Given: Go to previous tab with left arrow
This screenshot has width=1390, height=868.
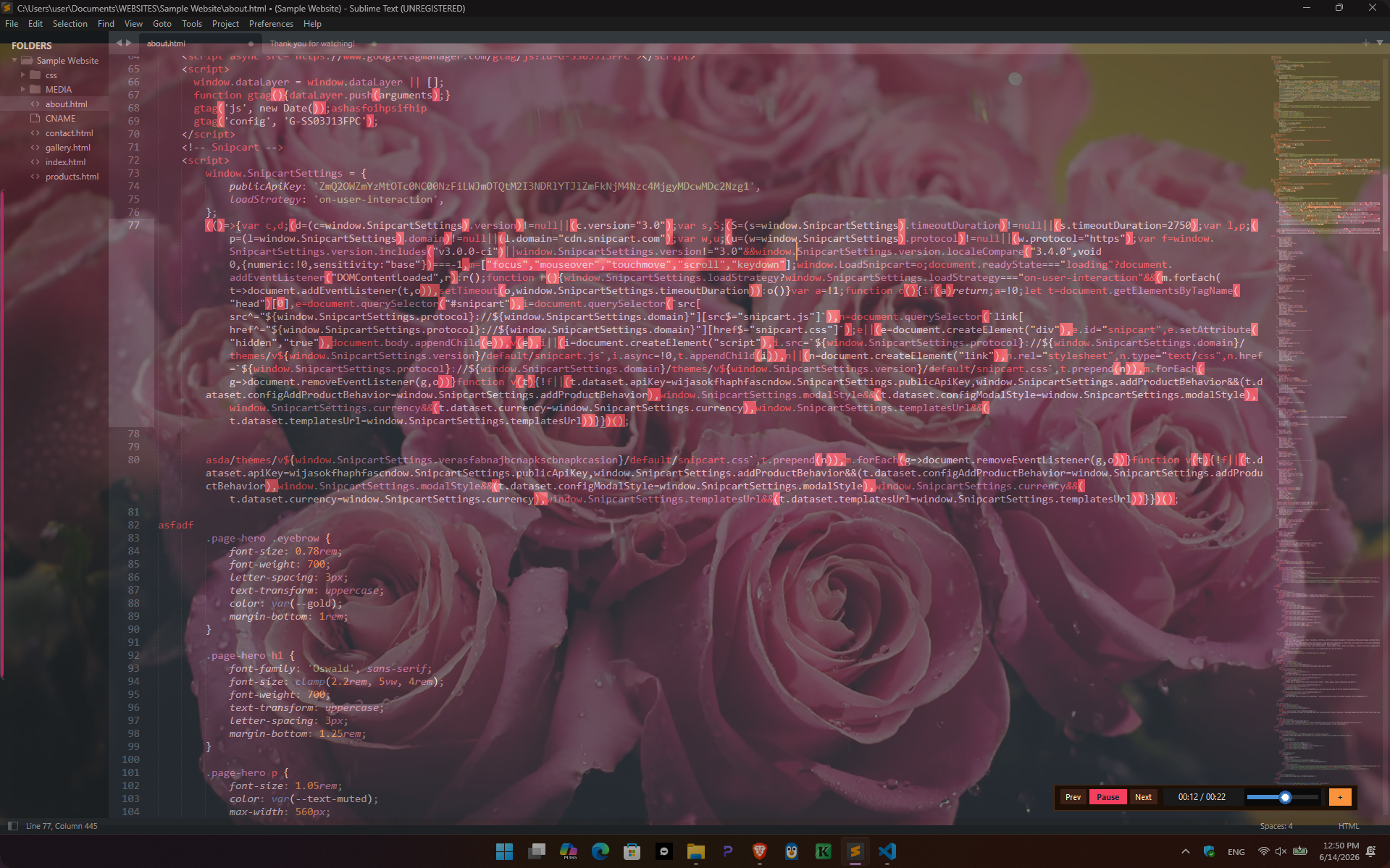Looking at the screenshot, I should pyautogui.click(x=119, y=43).
